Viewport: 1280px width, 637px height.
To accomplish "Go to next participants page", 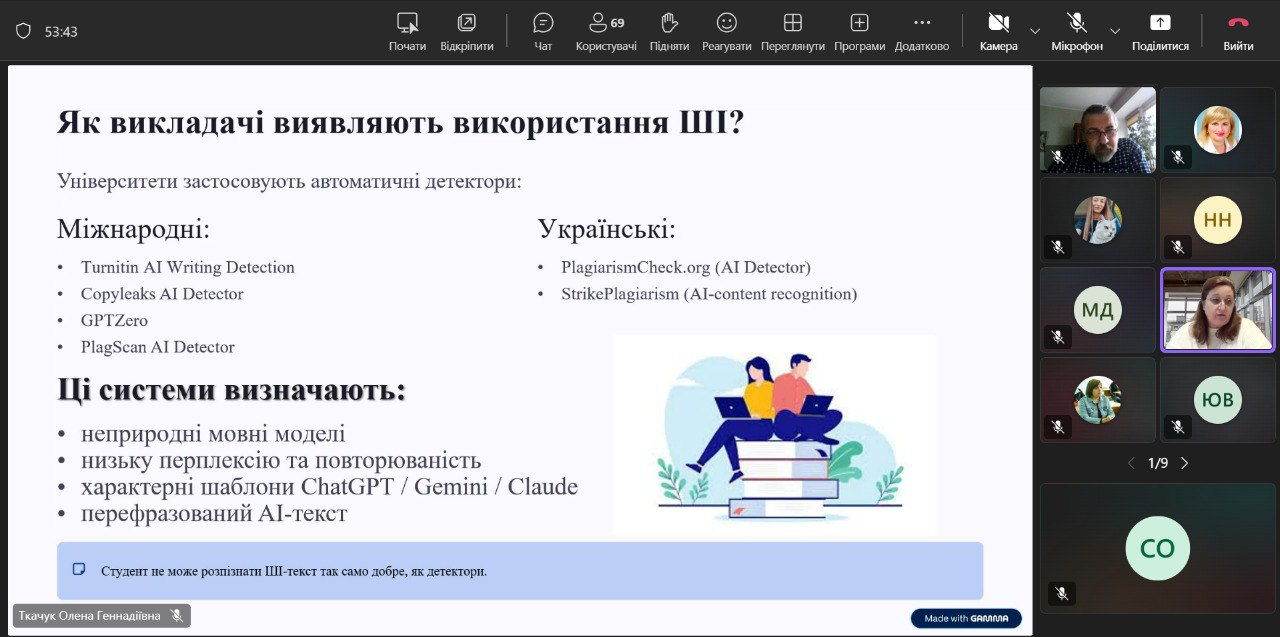I will point(1185,463).
